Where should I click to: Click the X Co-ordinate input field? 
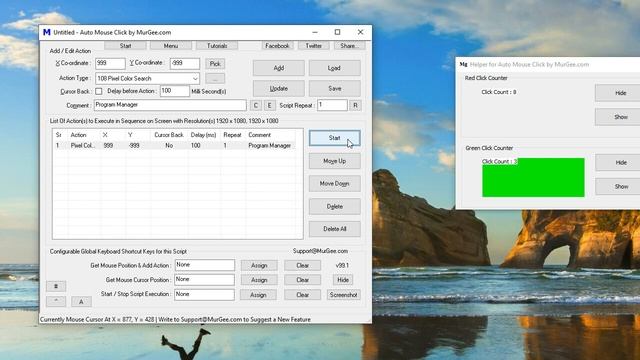tap(110, 64)
